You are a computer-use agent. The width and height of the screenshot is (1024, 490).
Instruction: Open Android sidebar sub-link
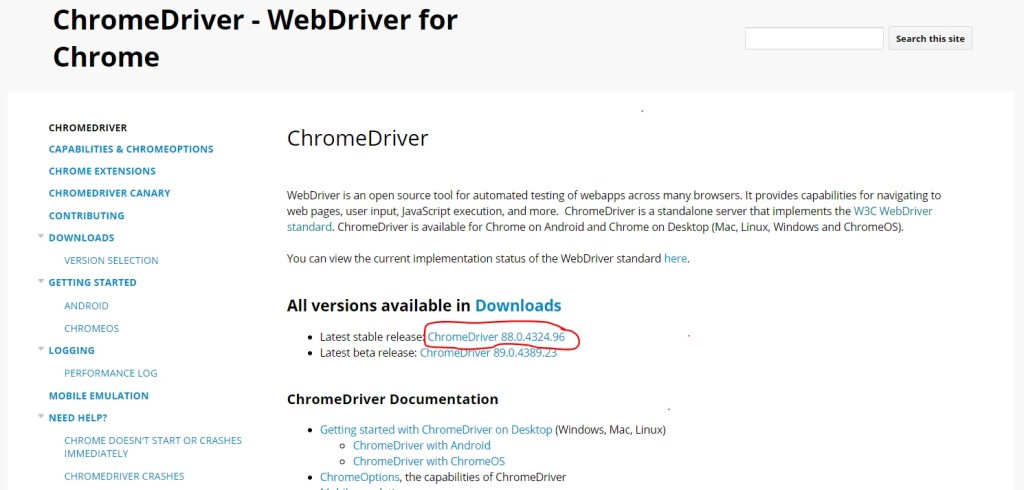[86, 306]
